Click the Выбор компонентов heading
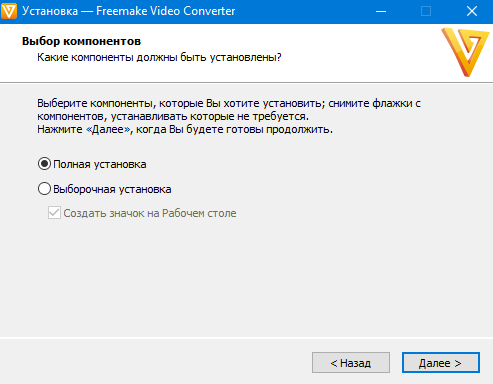Viewport: 493px width, 384px height. [81, 41]
